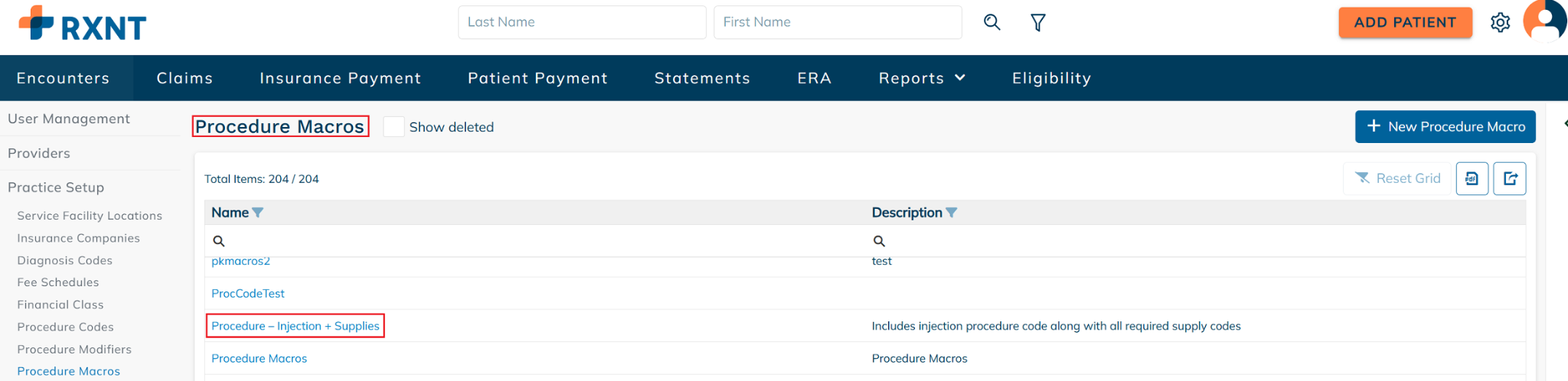Expand the User Management section
Viewport: 1568px width, 381px height.
(x=69, y=119)
